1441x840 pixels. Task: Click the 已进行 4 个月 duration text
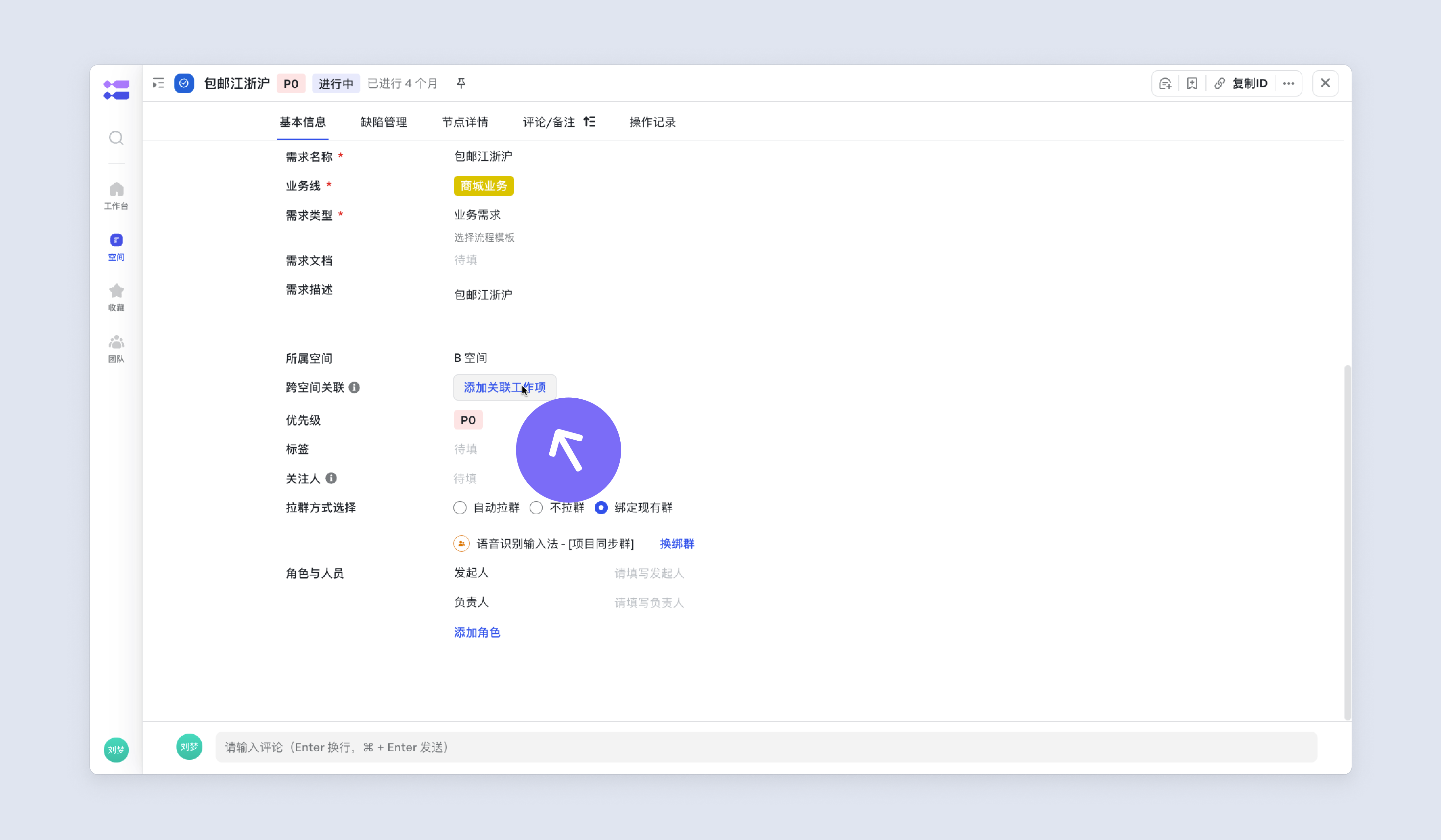[402, 83]
